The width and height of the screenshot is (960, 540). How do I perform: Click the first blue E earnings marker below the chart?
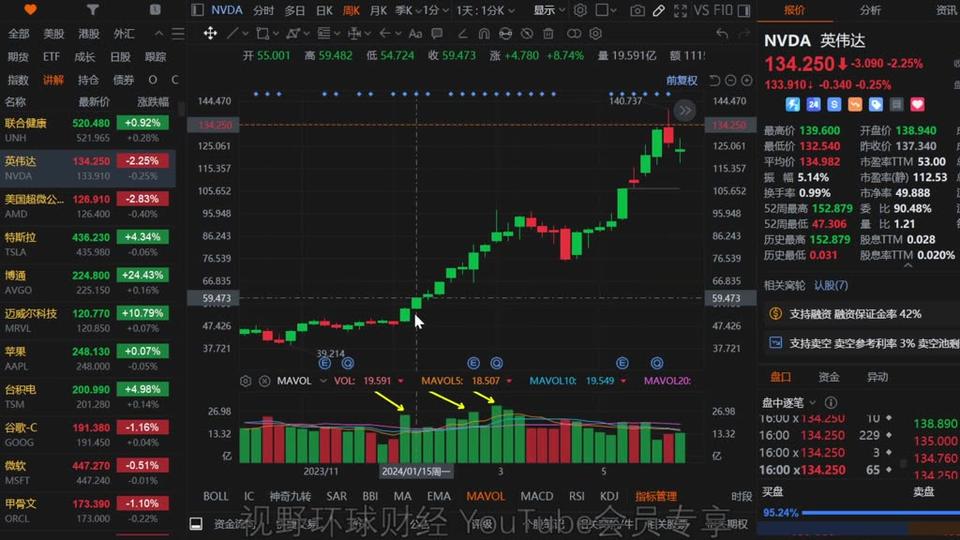point(324,363)
